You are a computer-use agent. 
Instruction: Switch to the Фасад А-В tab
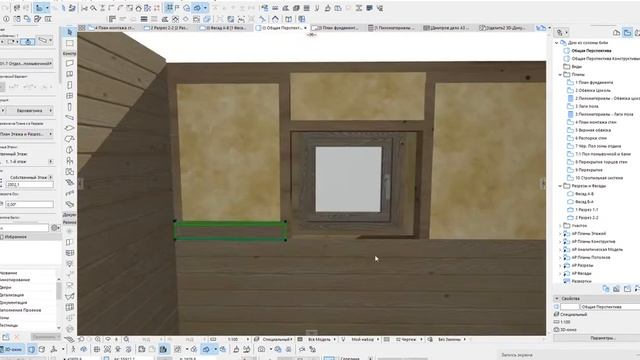pyautogui.click(x=224, y=28)
